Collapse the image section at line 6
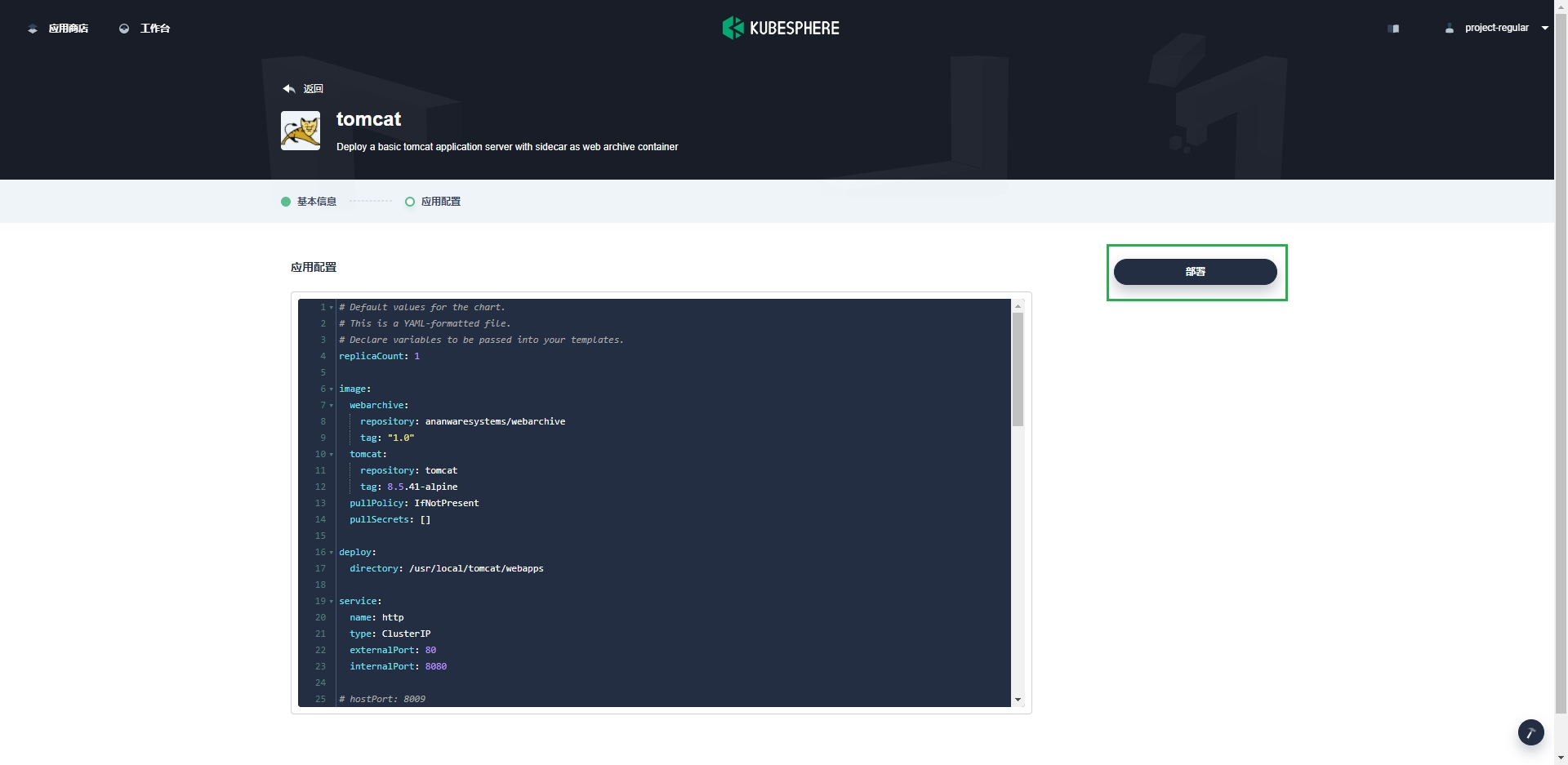Viewport: 1568px width, 765px height. [x=331, y=389]
